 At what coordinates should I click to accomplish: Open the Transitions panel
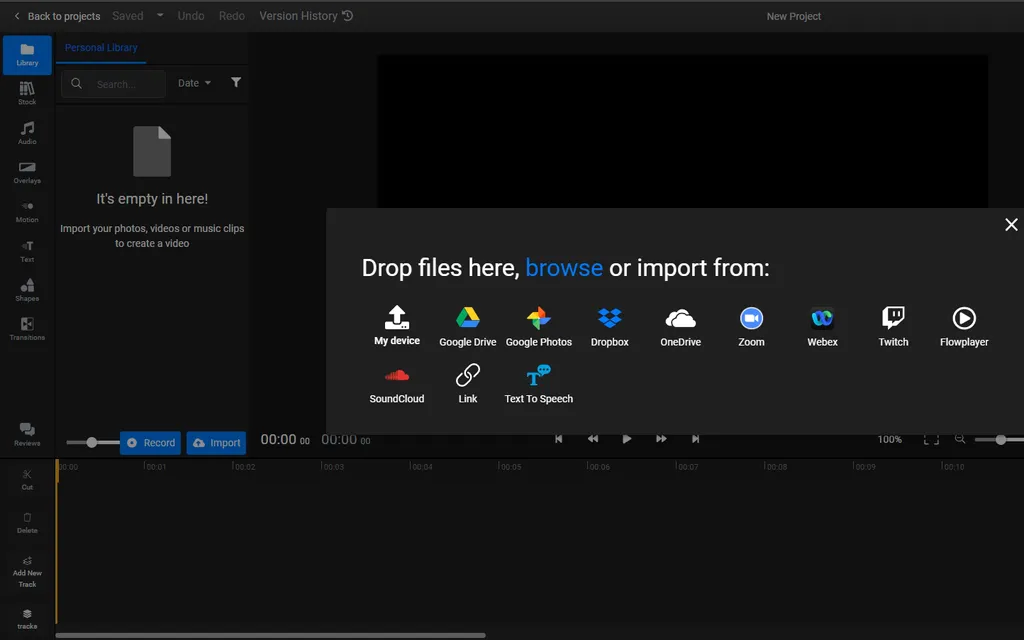click(27, 329)
